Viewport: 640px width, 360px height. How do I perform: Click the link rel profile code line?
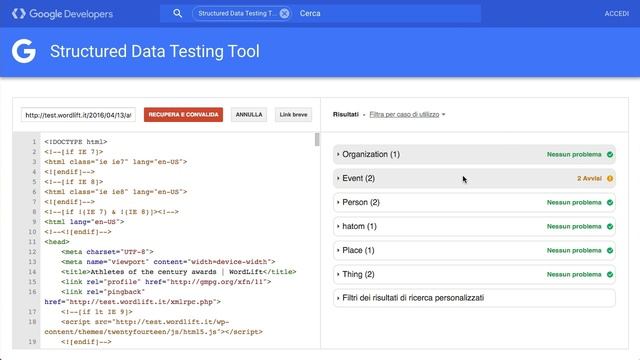point(166,282)
